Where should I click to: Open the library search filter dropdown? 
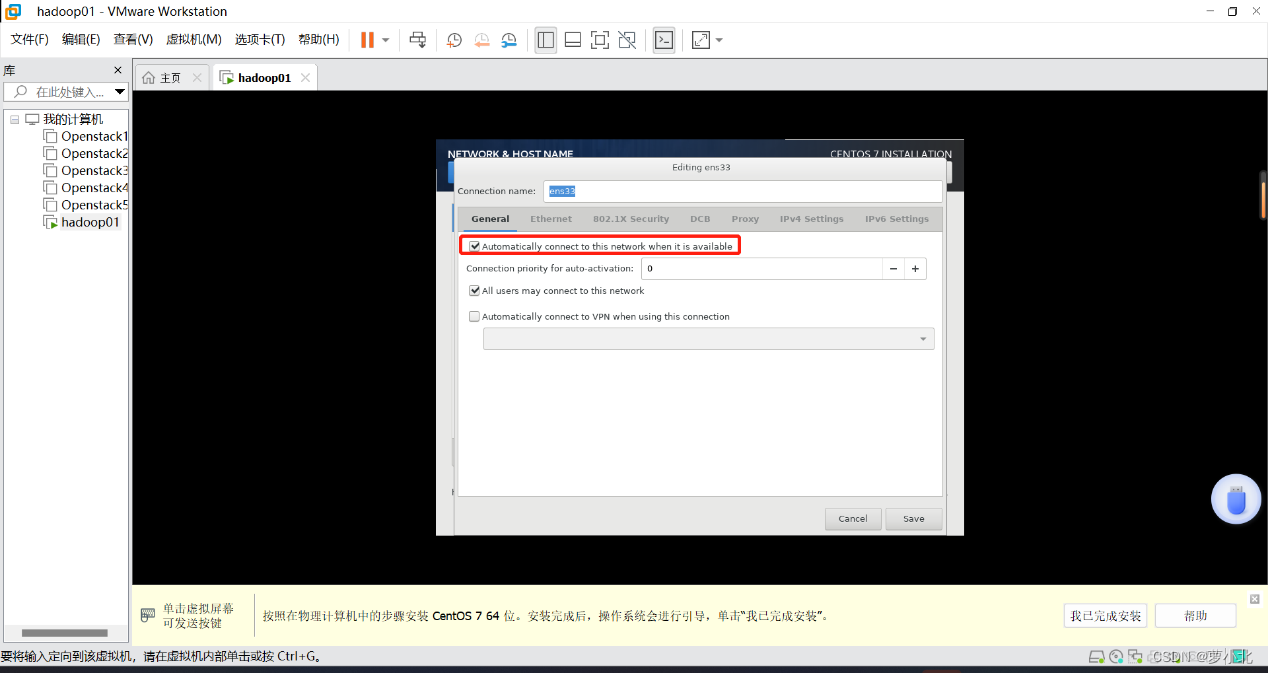coord(120,91)
